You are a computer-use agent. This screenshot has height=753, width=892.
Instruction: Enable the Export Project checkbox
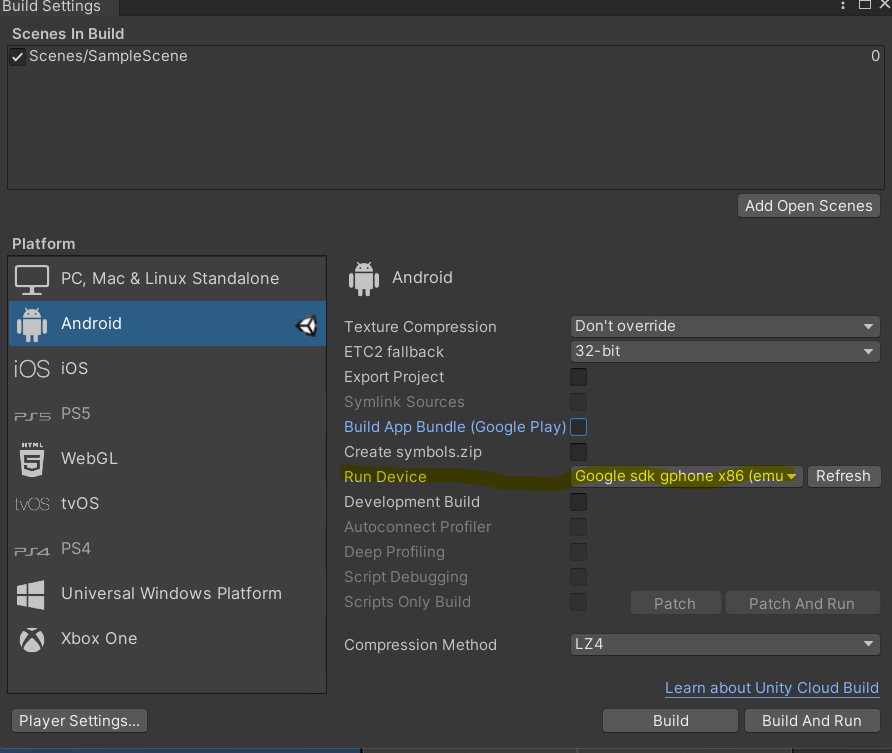coord(578,377)
